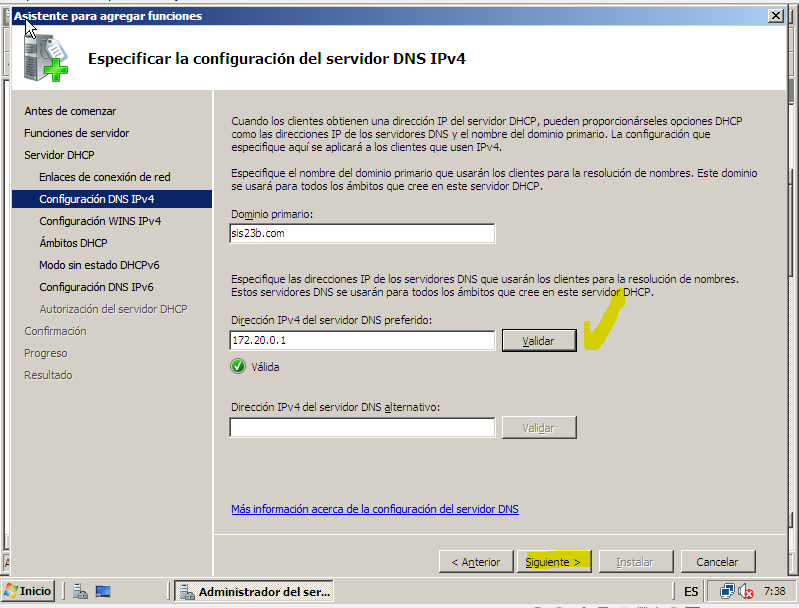Click the green Válida check icon
Image resolution: width=799 pixels, height=608 pixels.
tap(238, 366)
